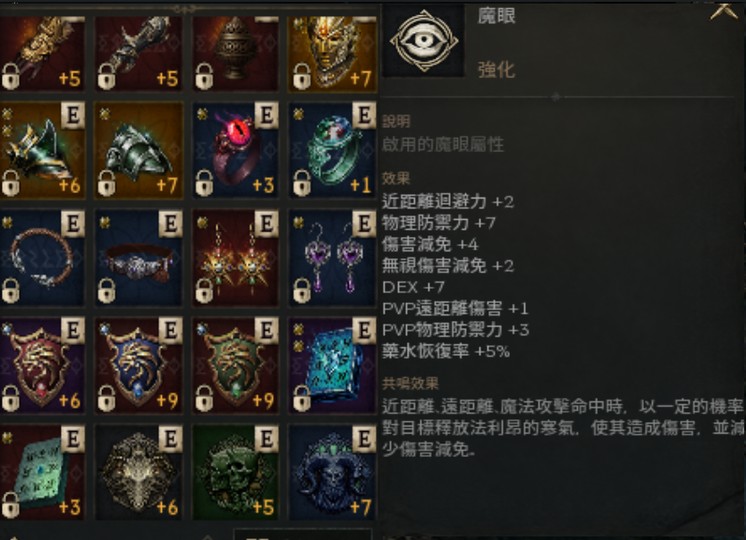
Task: Select the green rune scroll +3
Action: (43, 472)
